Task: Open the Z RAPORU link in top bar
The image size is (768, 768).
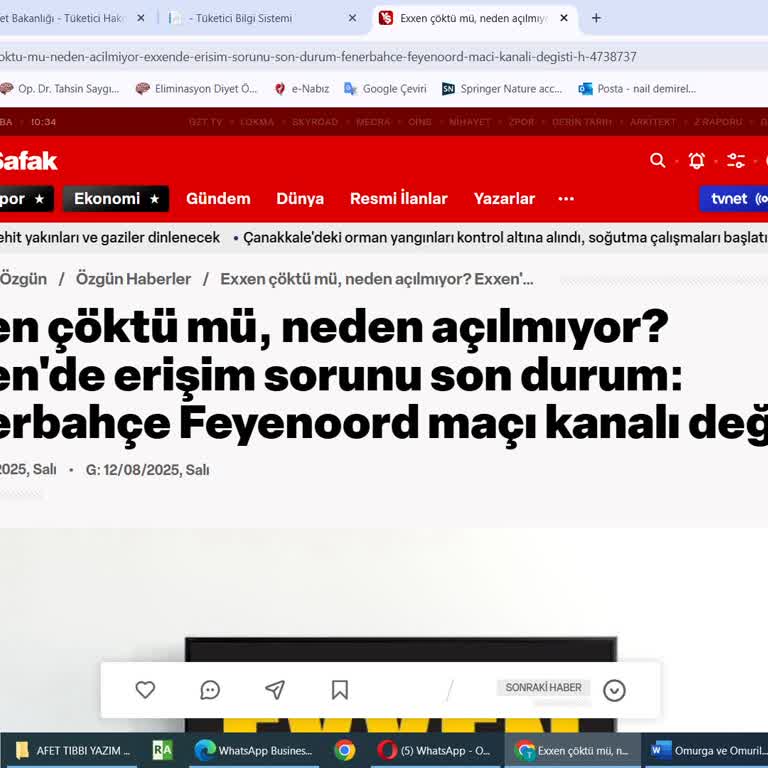Action: 718,122
